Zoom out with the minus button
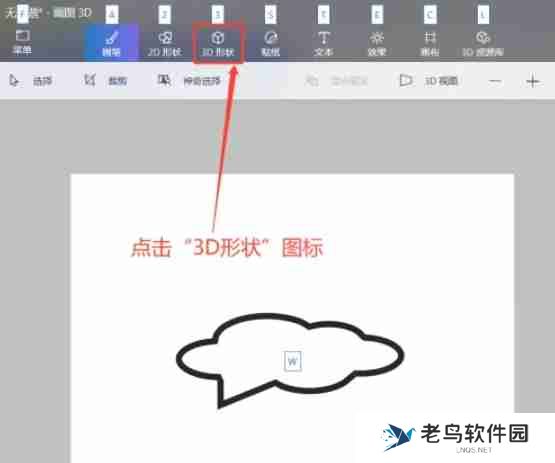The height and width of the screenshot is (463, 555). pos(495,82)
